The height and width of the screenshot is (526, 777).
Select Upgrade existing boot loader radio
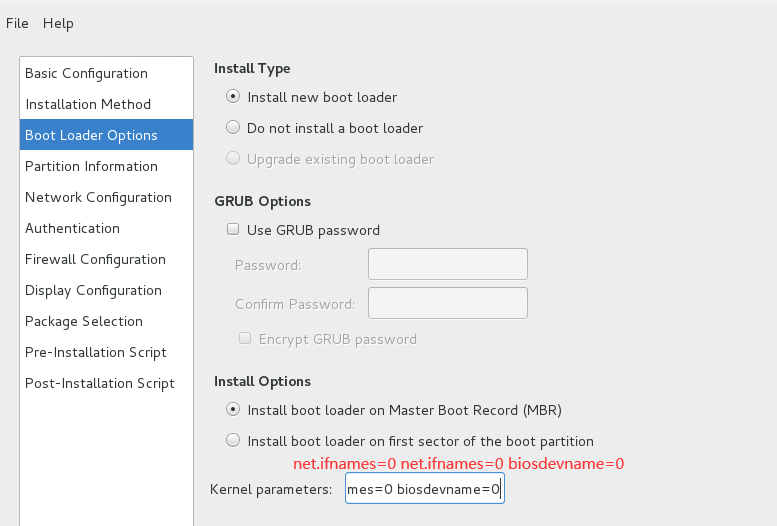[233, 159]
